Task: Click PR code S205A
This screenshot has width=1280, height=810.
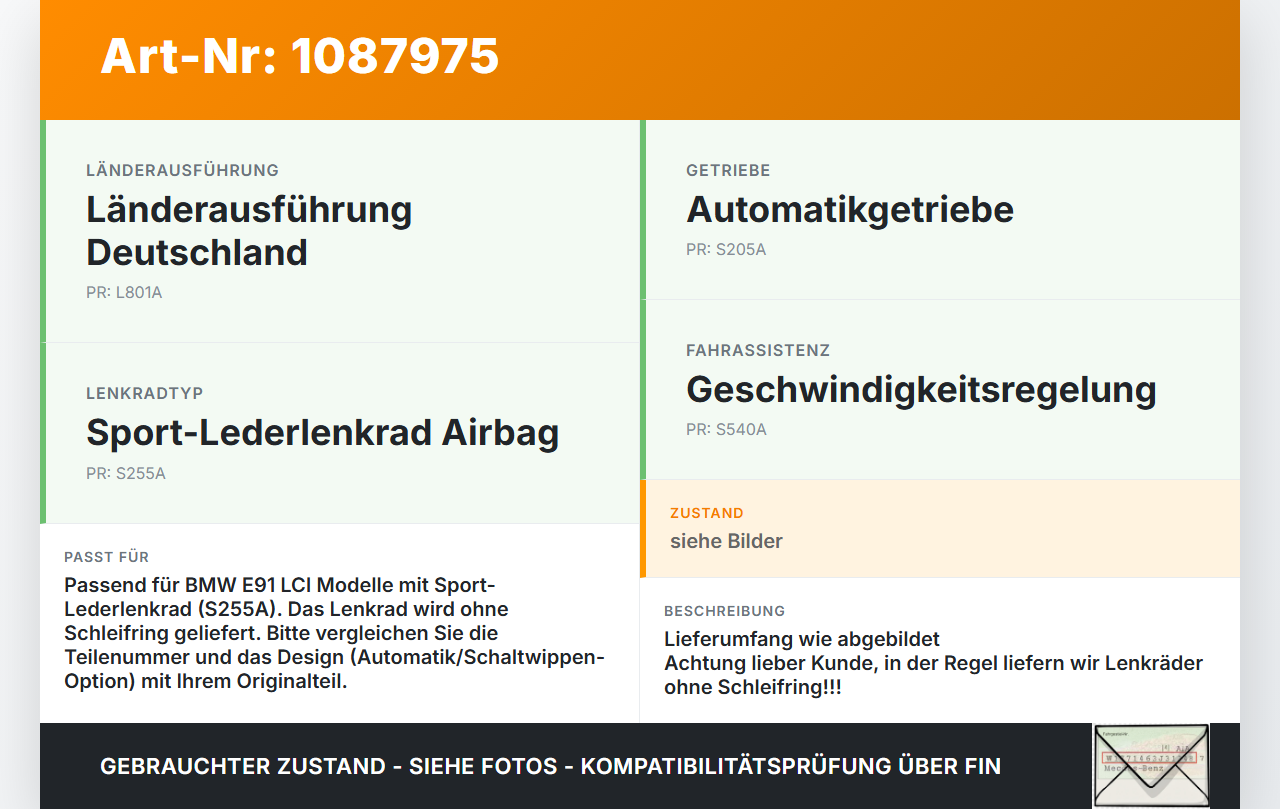Action: click(x=726, y=250)
